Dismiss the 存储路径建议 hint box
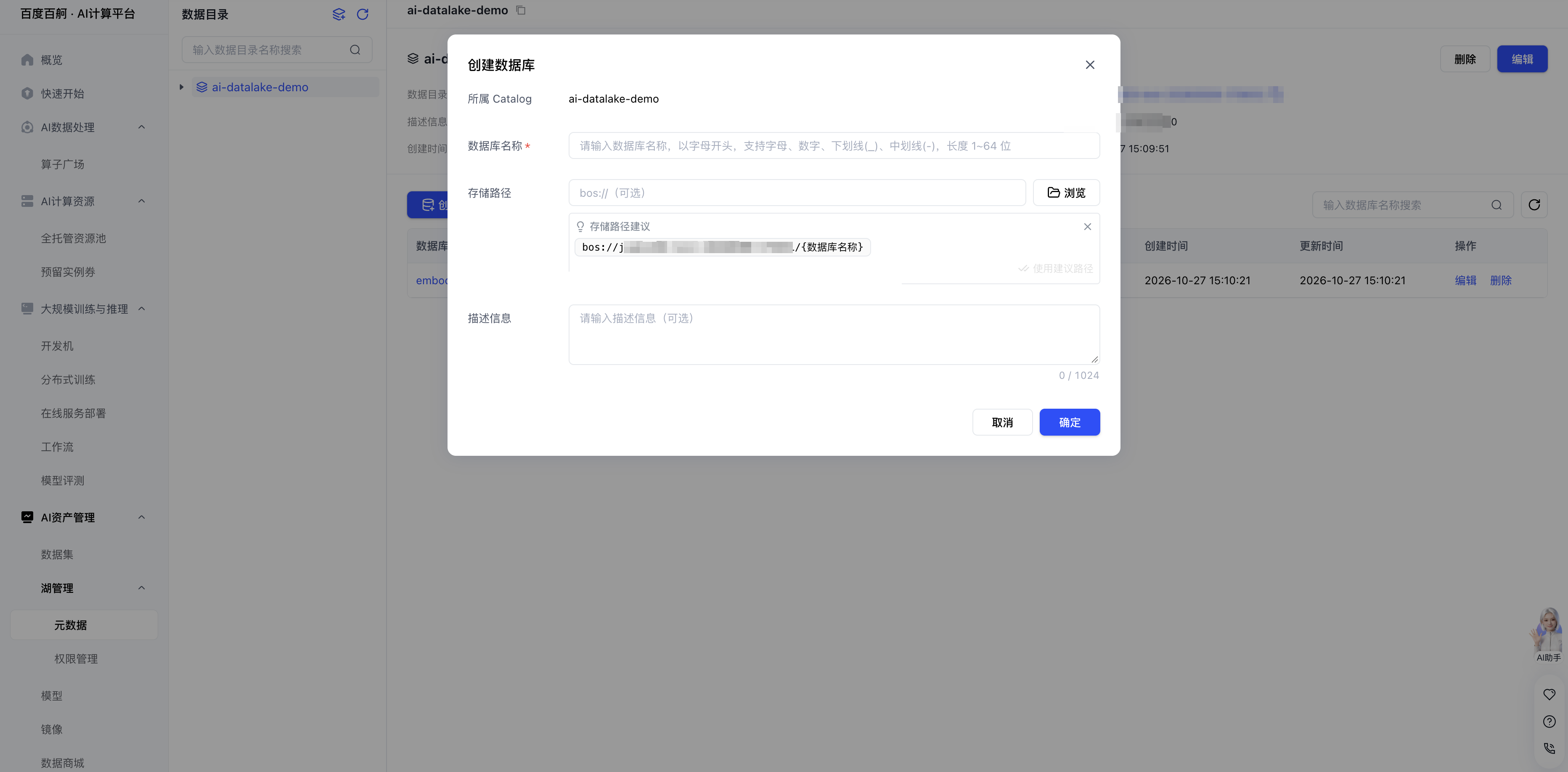This screenshot has height=772, width=1568. coord(1087,226)
